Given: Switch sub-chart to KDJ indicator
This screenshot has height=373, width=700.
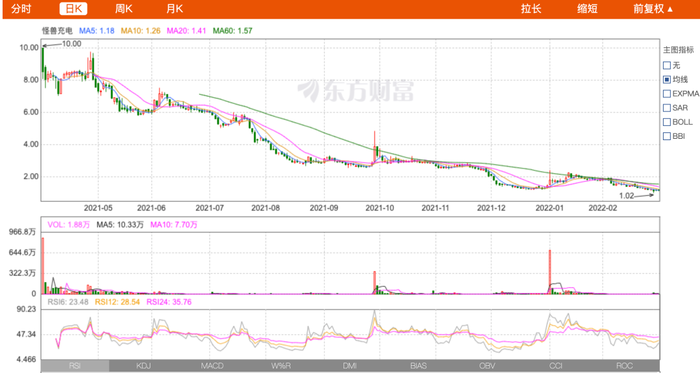Looking at the screenshot, I should 143,366.
